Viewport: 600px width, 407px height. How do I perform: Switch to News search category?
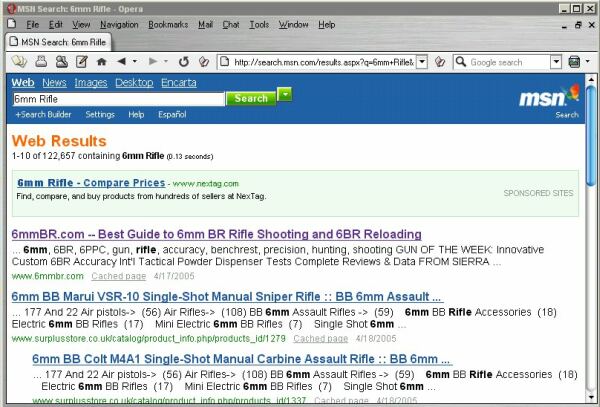click(54, 83)
